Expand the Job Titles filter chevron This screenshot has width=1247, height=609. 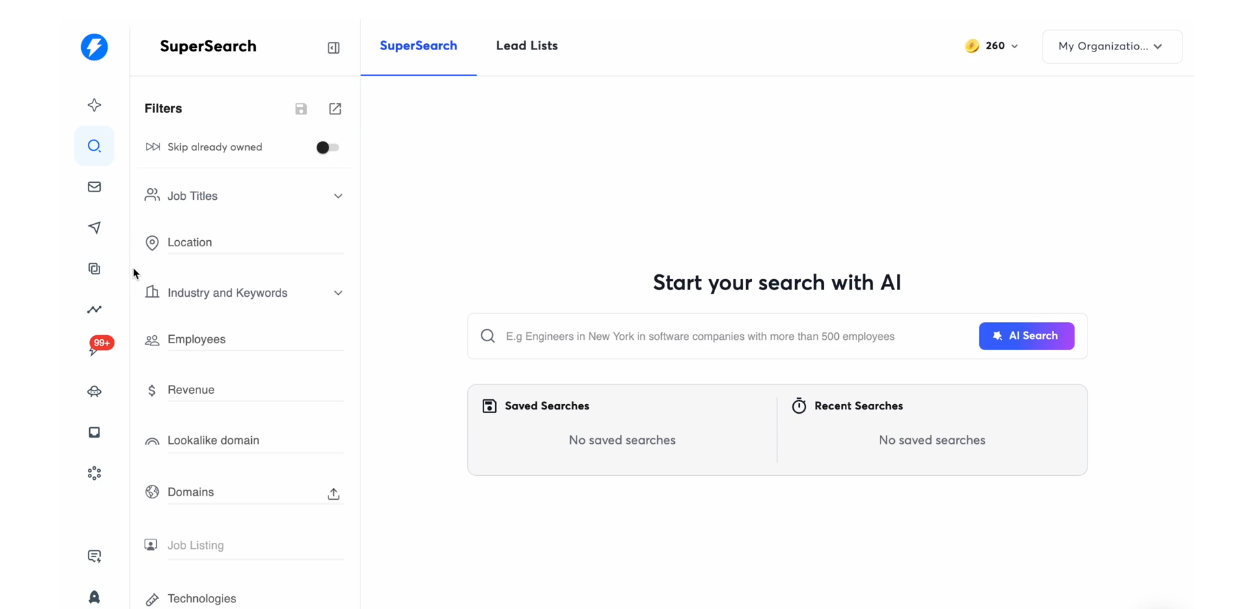click(338, 196)
